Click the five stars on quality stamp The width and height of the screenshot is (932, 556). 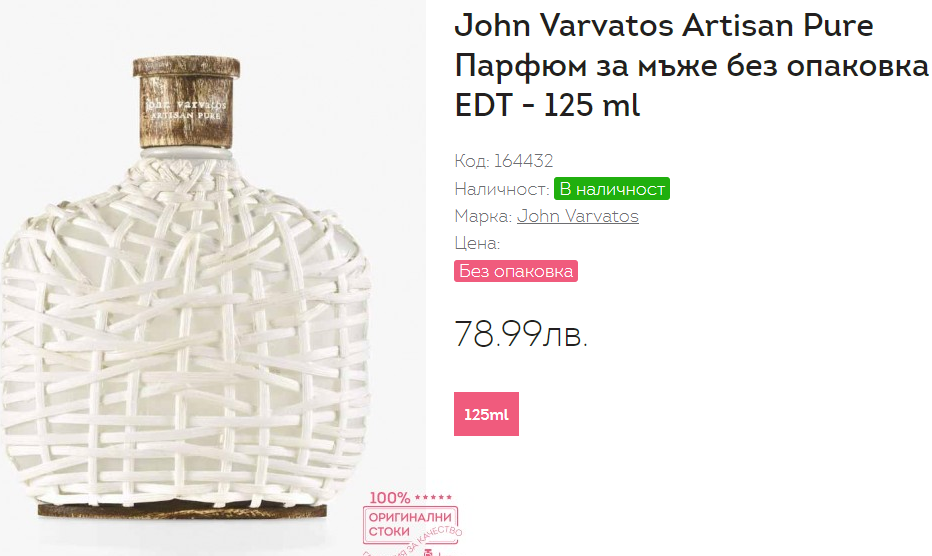coord(433,497)
